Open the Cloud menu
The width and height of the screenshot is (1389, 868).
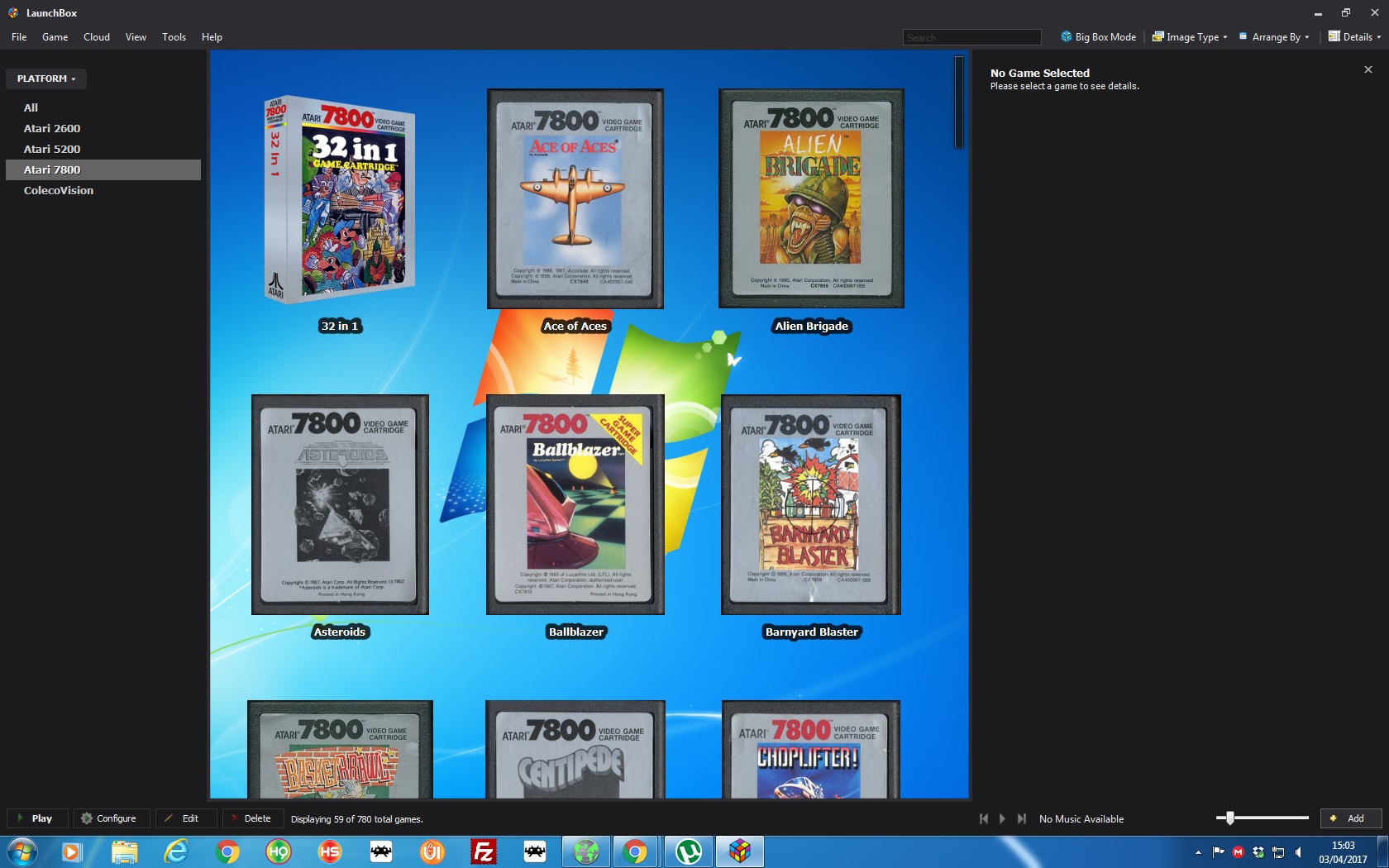coord(96,37)
